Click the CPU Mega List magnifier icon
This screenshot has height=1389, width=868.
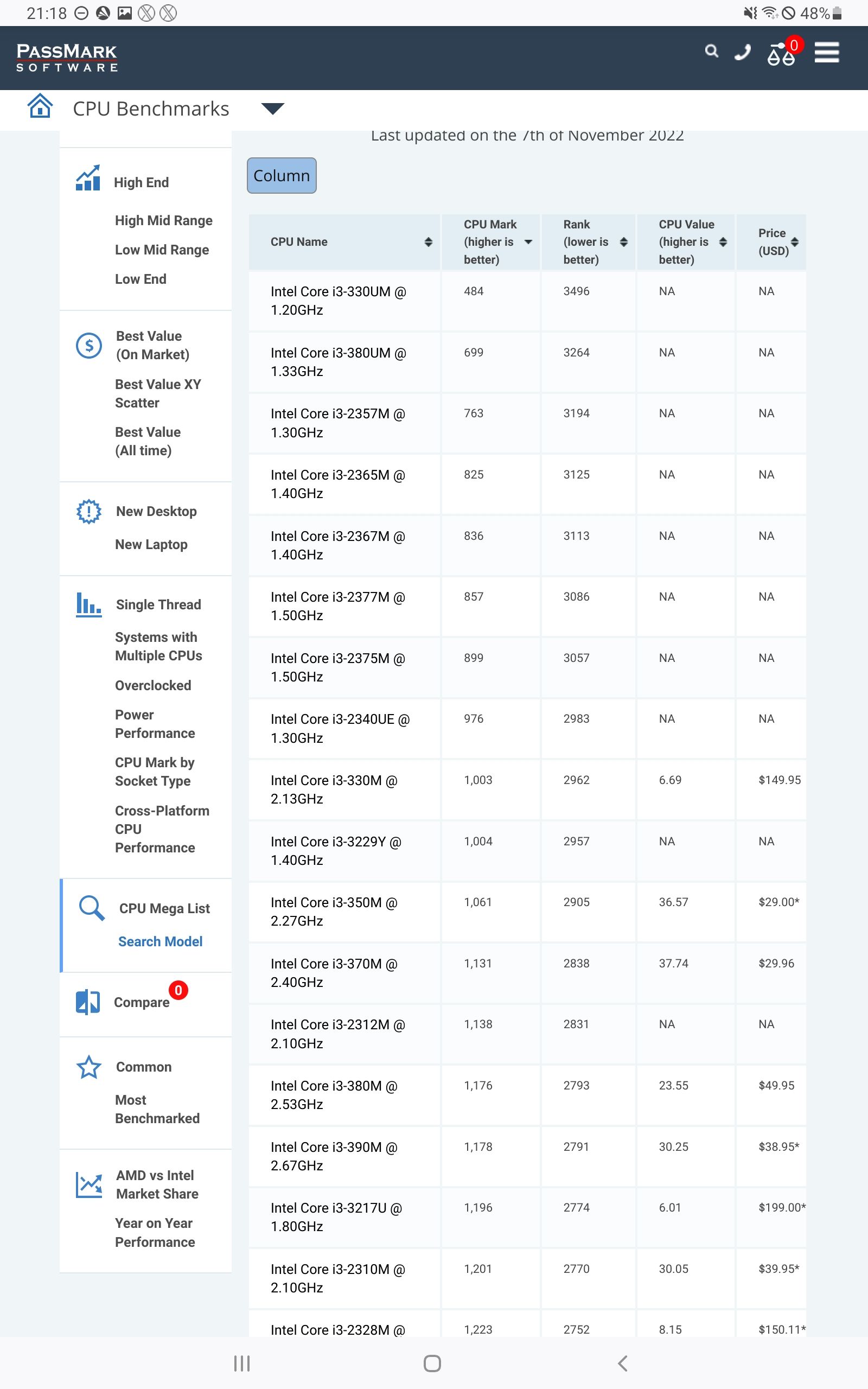coord(92,908)
